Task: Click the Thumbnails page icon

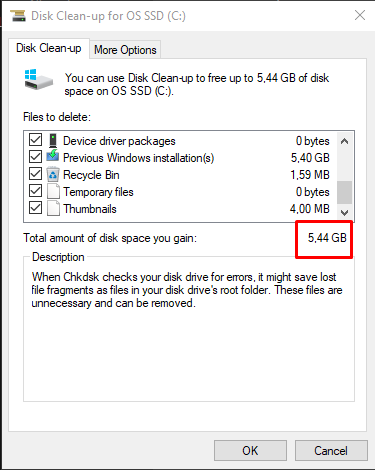Action: pos(53,209)
